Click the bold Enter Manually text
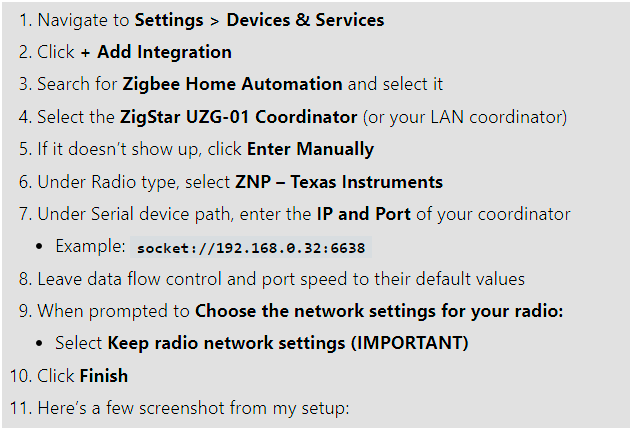This screenshot has height=430, width=632. click(x=310, y=149)
